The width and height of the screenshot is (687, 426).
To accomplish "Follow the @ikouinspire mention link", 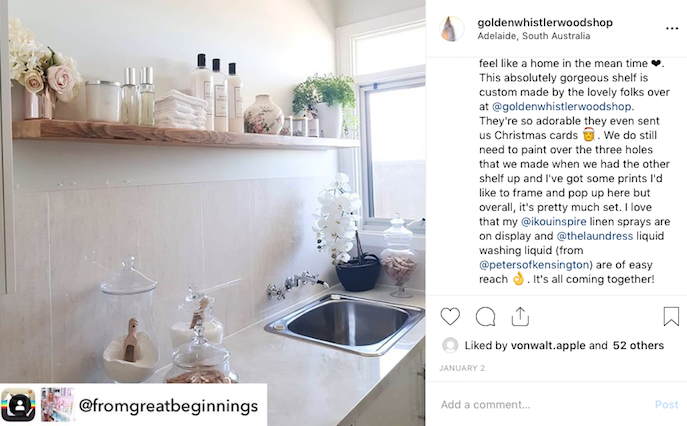I will 553,221.
